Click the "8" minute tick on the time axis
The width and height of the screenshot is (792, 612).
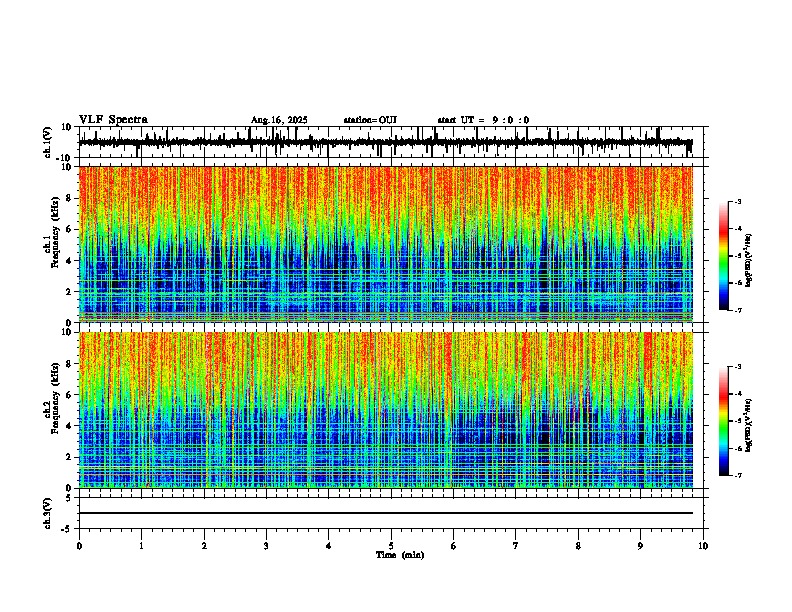(x=578, y=546)
